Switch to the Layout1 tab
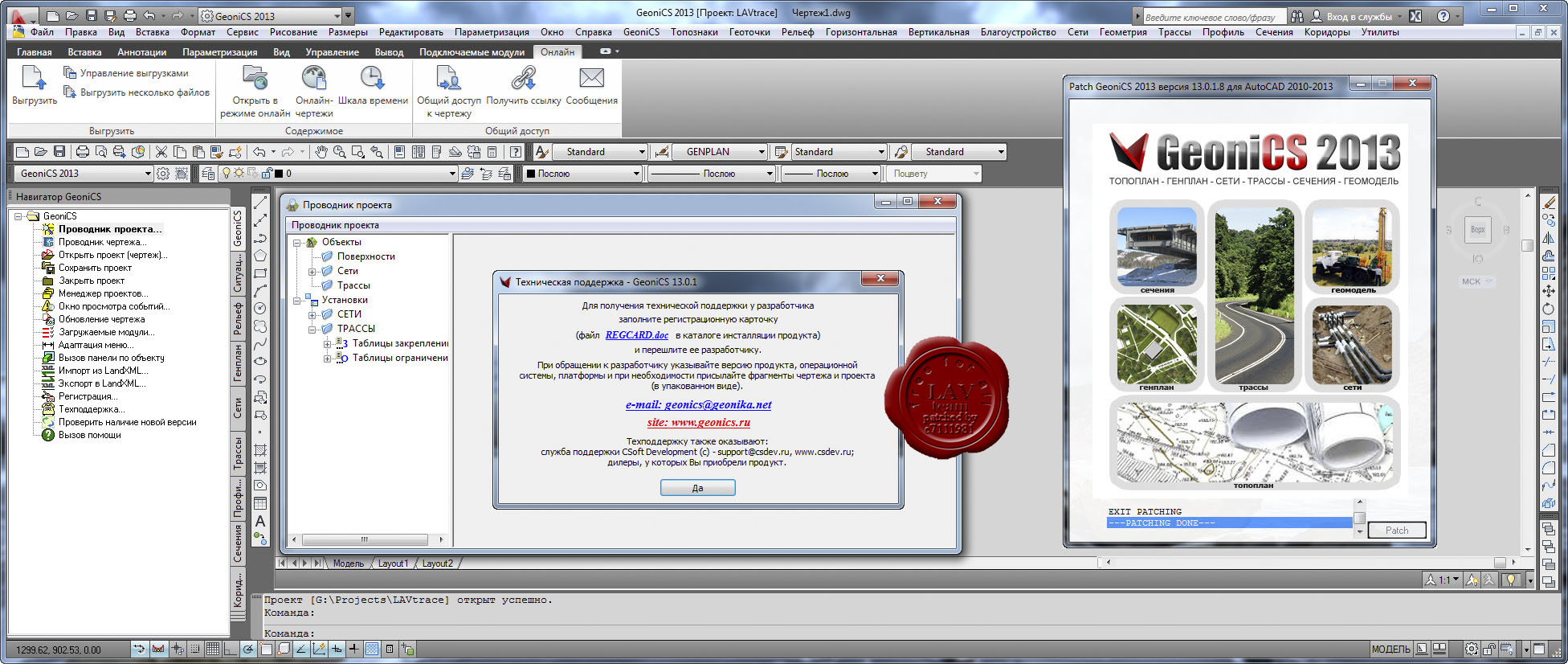This screenshot has height=664, width=1568. (393, 564)
